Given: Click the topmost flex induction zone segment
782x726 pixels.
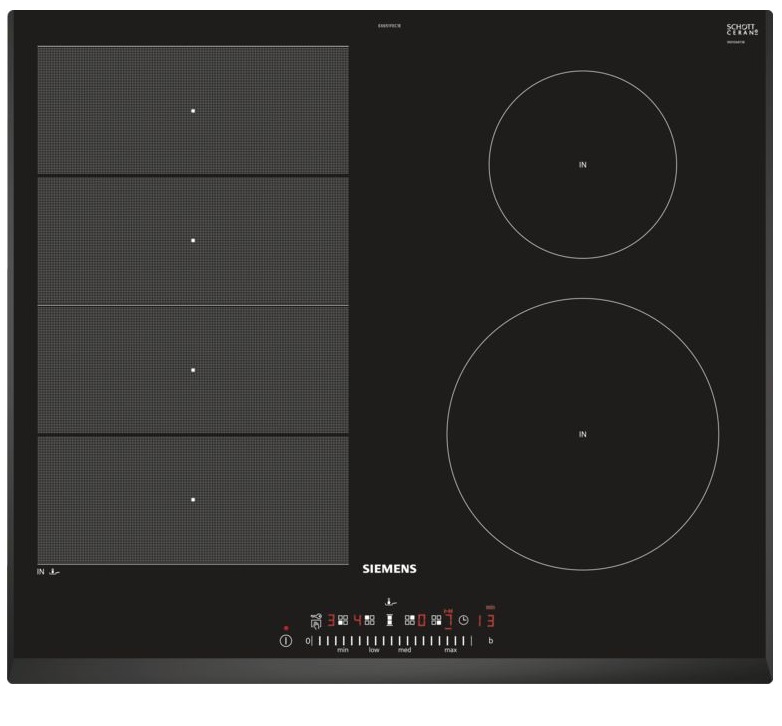Looking at the screenshot, I should [x=193, y=110].
